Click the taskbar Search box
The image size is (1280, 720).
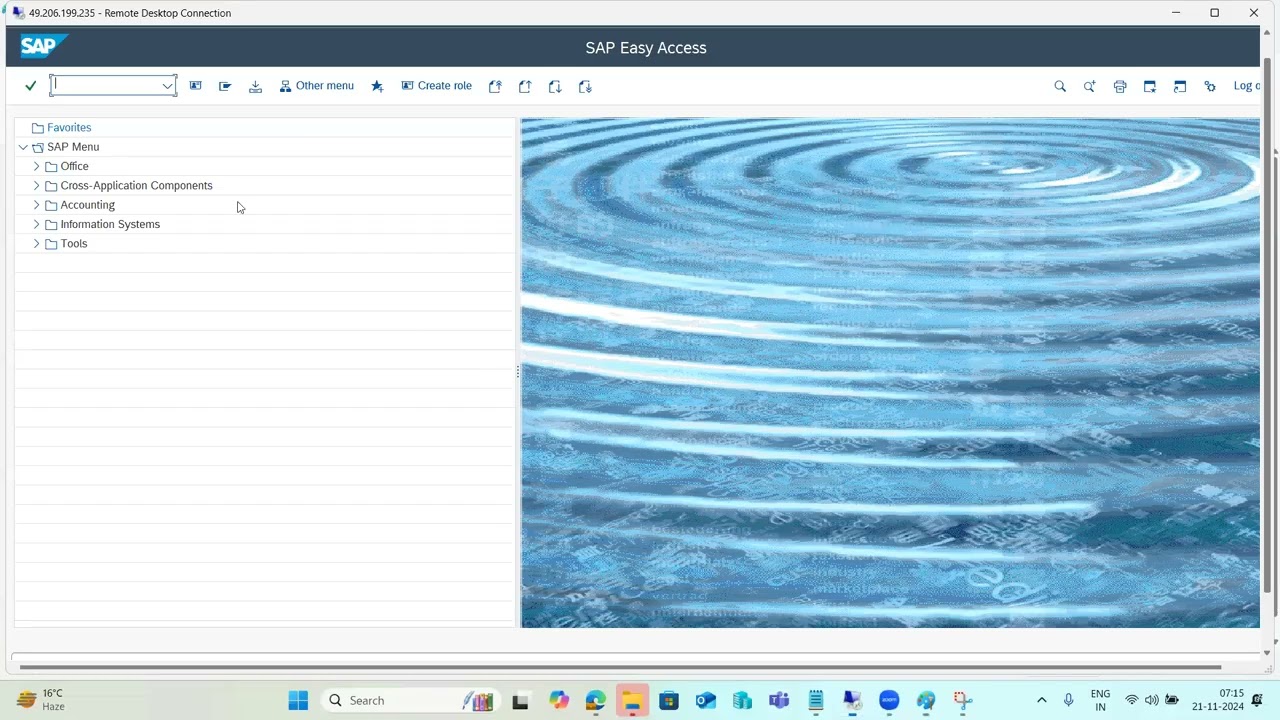tap(412, 701)
